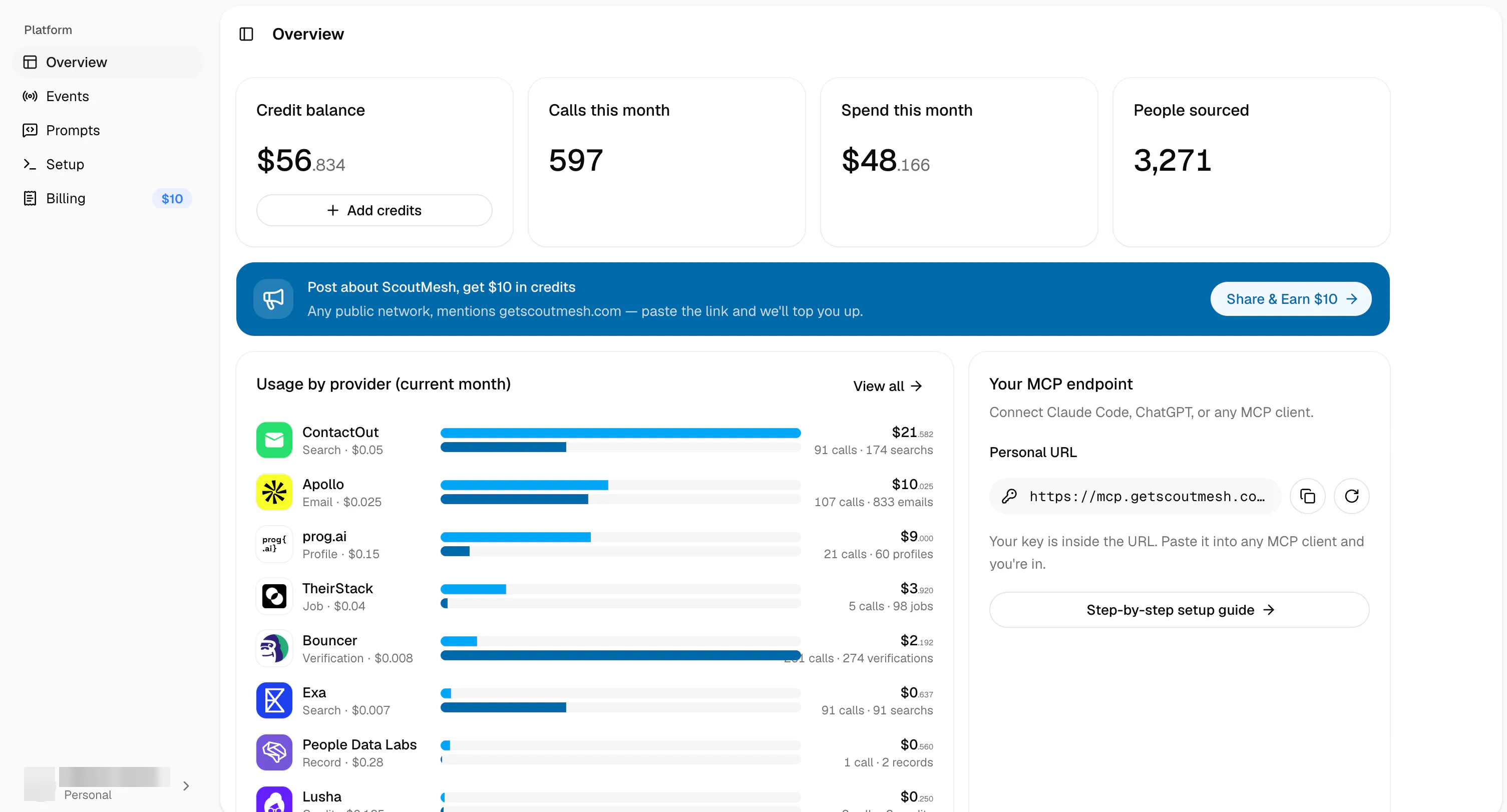Click the Add credits button

(374, 211)
